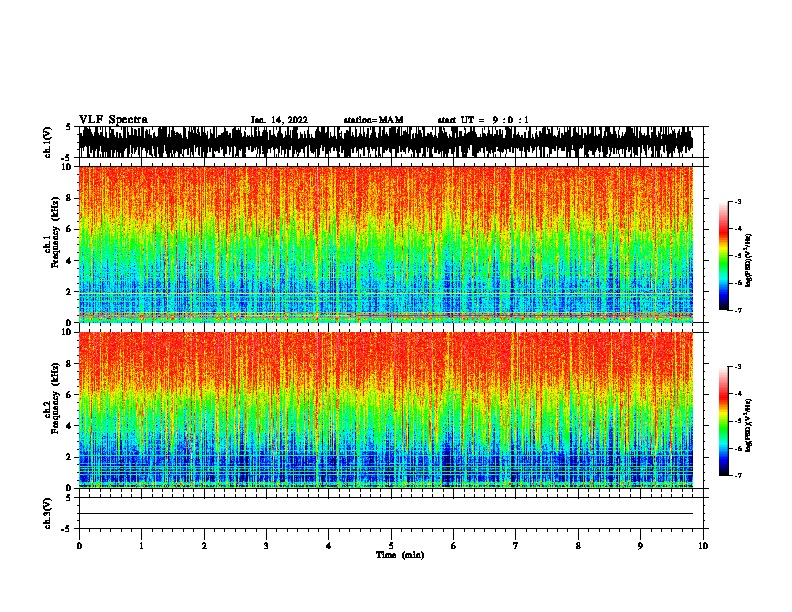The image size is (792, 612).
Task: Click the "ch.3(V)" axis label
Action: pyautogui.click(x=47, y=514)
